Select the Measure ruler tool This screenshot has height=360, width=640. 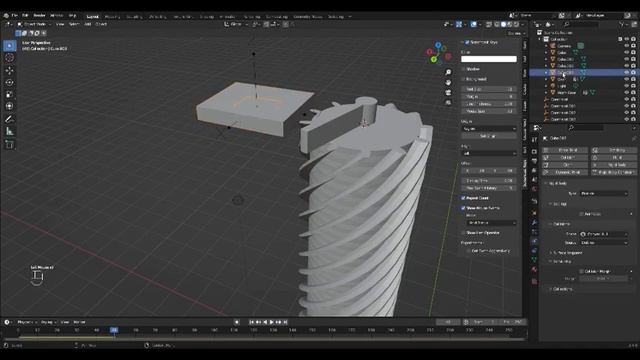click(10, 131)
